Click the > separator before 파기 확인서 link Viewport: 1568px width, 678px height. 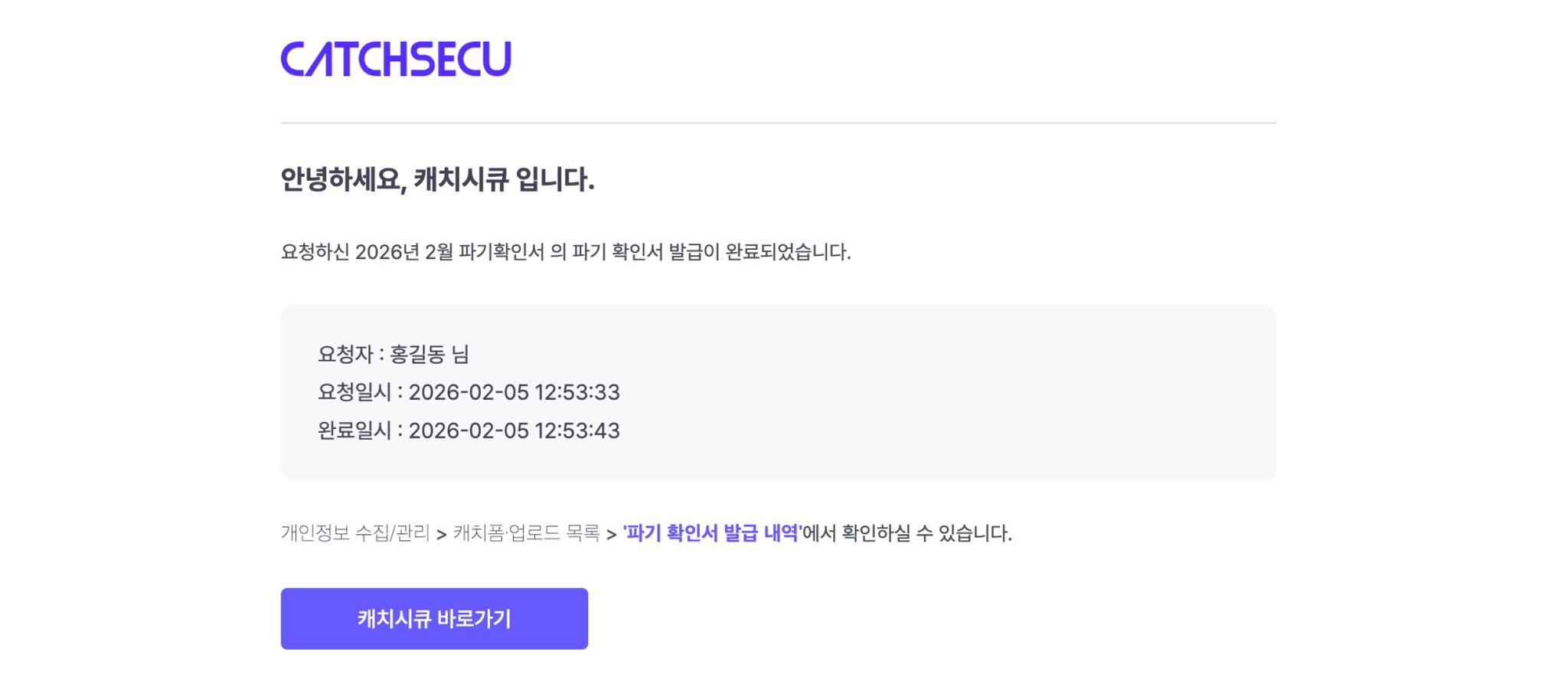(611, 535)
